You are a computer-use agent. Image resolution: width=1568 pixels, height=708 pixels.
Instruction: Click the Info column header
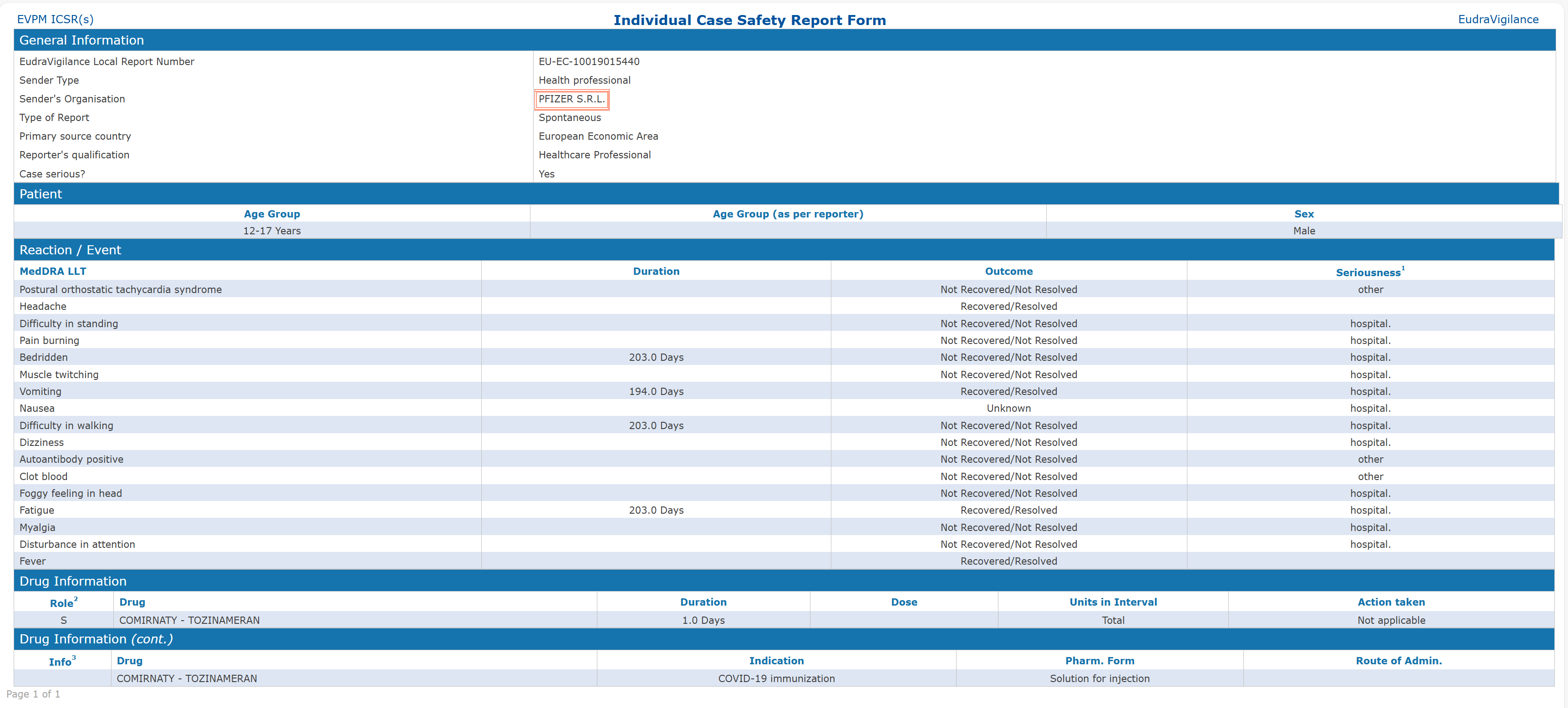click(62, 661)
